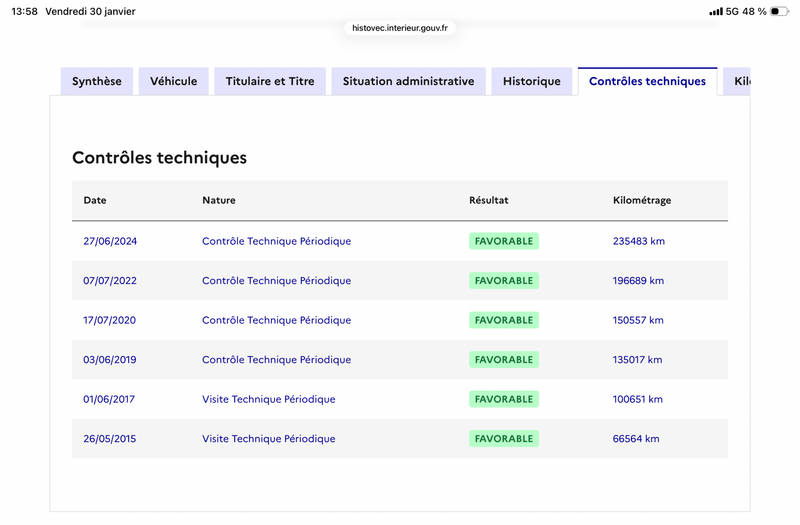Tap the histovec.interieur.gouv.fr address bar
Image resolution: width=800 pixels, height=525 pixels.
[400, 28]
